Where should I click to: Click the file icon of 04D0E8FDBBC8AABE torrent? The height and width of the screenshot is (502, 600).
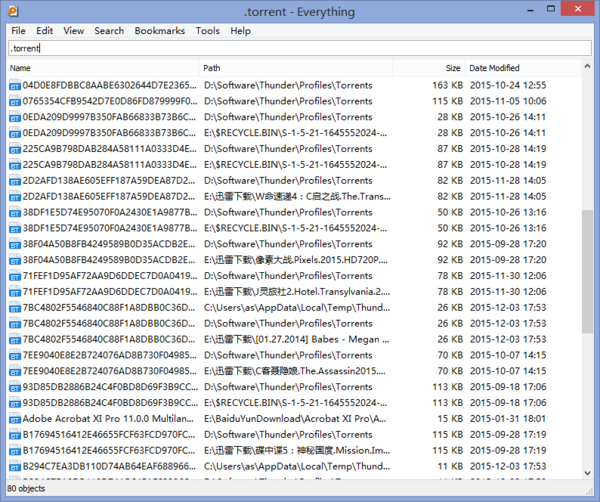15,85
